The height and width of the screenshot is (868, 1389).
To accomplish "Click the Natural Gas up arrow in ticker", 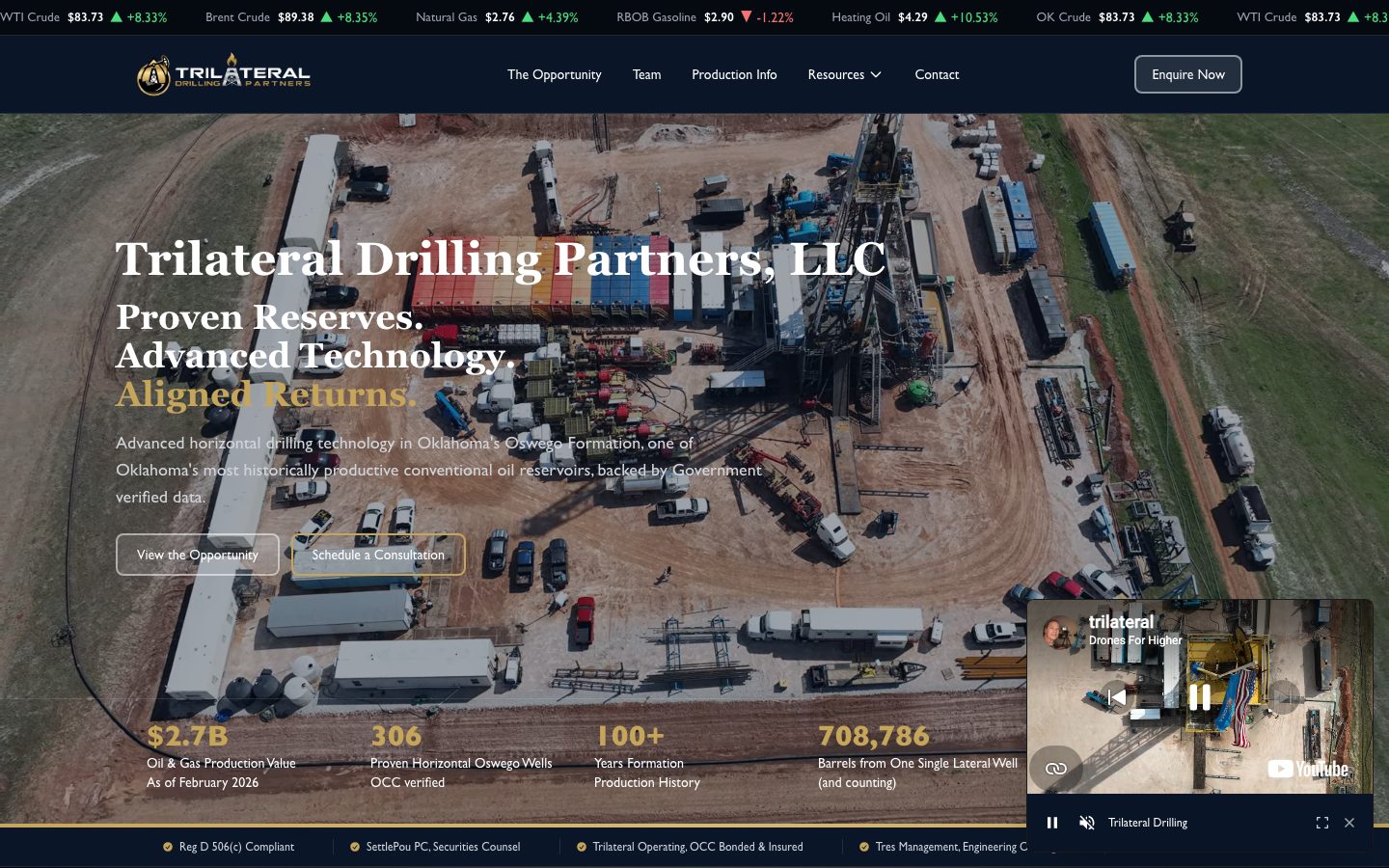I will [527, 17].
